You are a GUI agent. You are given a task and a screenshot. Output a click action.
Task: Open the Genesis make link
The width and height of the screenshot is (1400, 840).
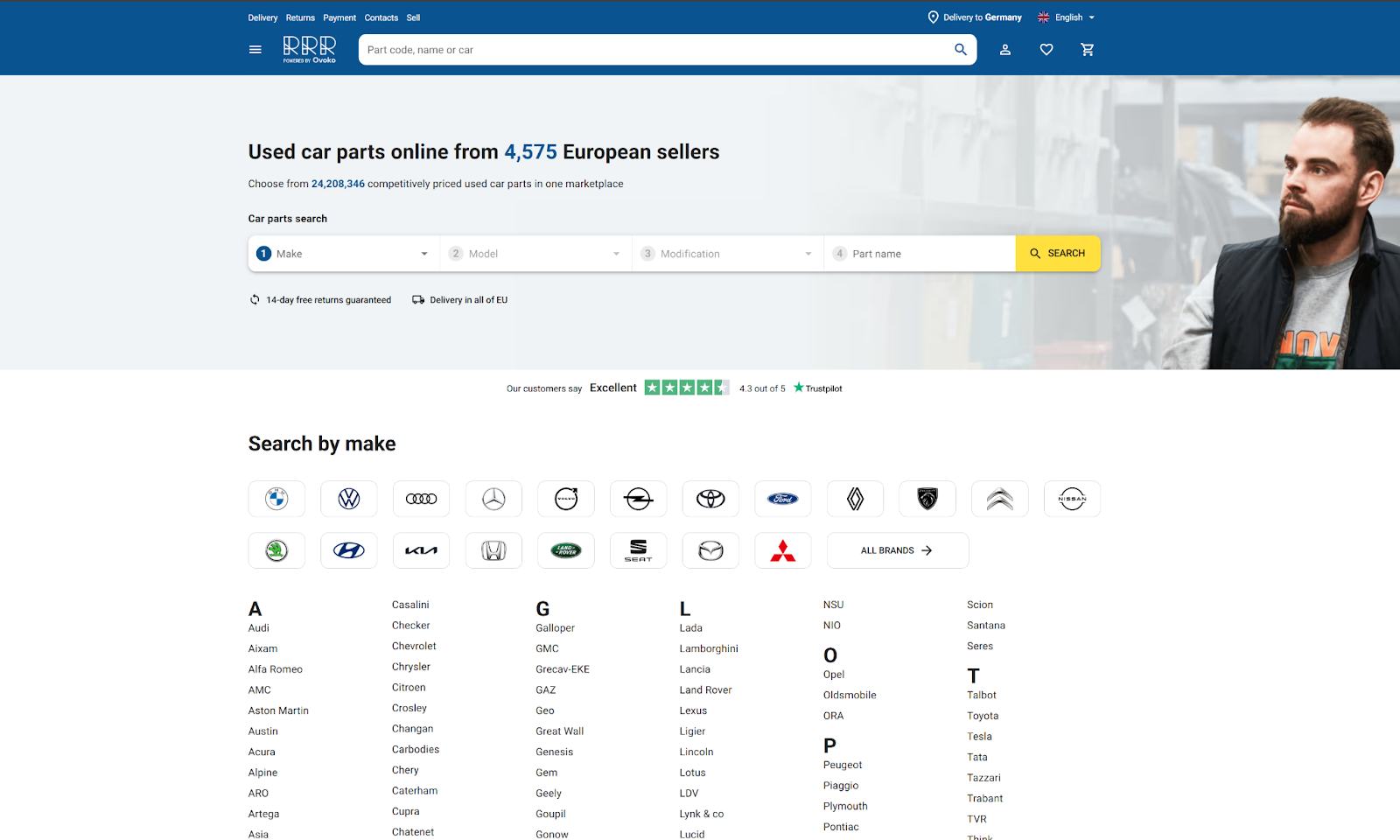[555, 752]
